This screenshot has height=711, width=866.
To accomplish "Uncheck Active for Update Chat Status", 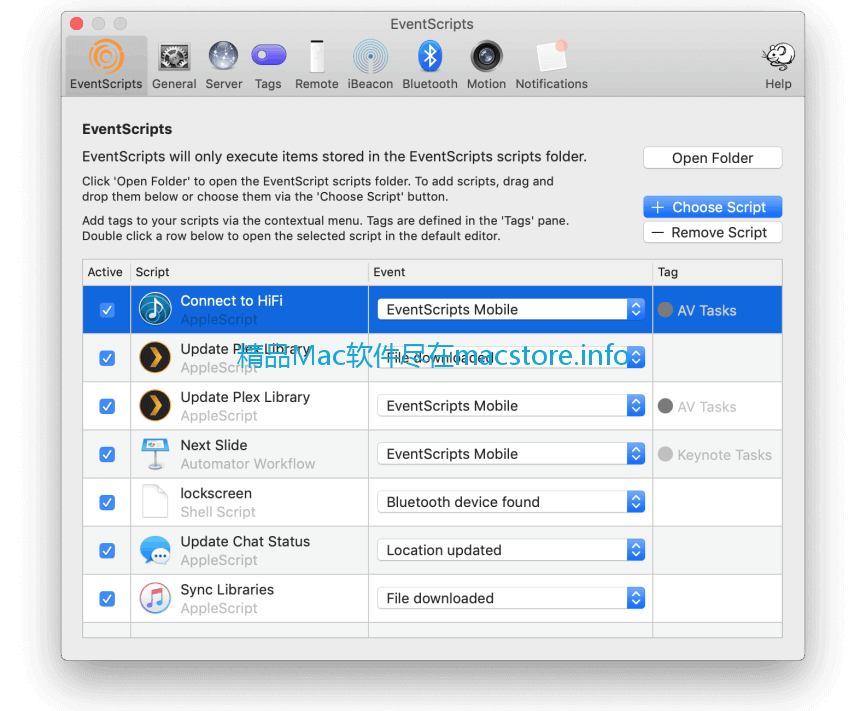I will 107,550.
